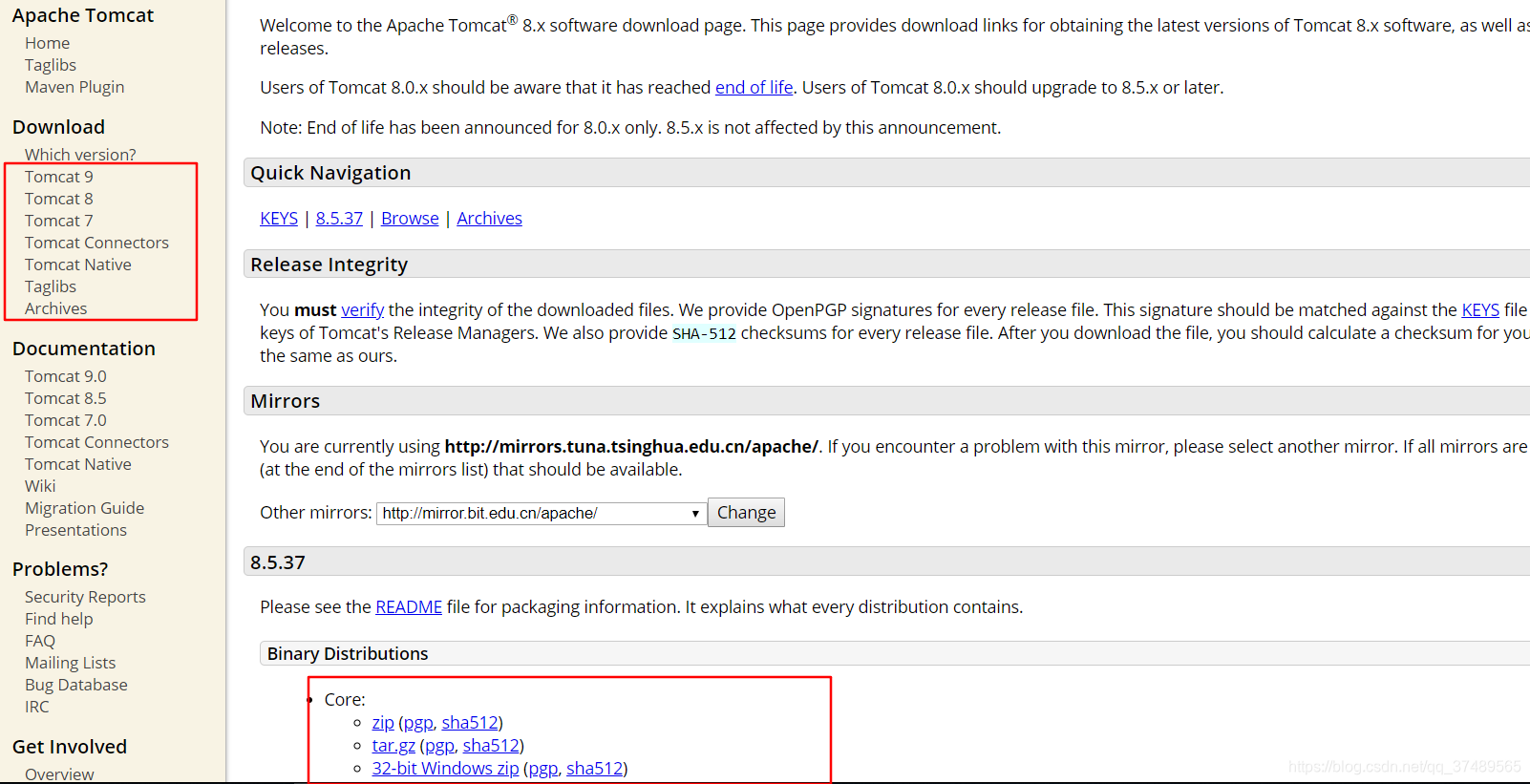Download the 32-bit Windows zip
This screenshot has height=784, width=1530.
(x=445, y=769)
